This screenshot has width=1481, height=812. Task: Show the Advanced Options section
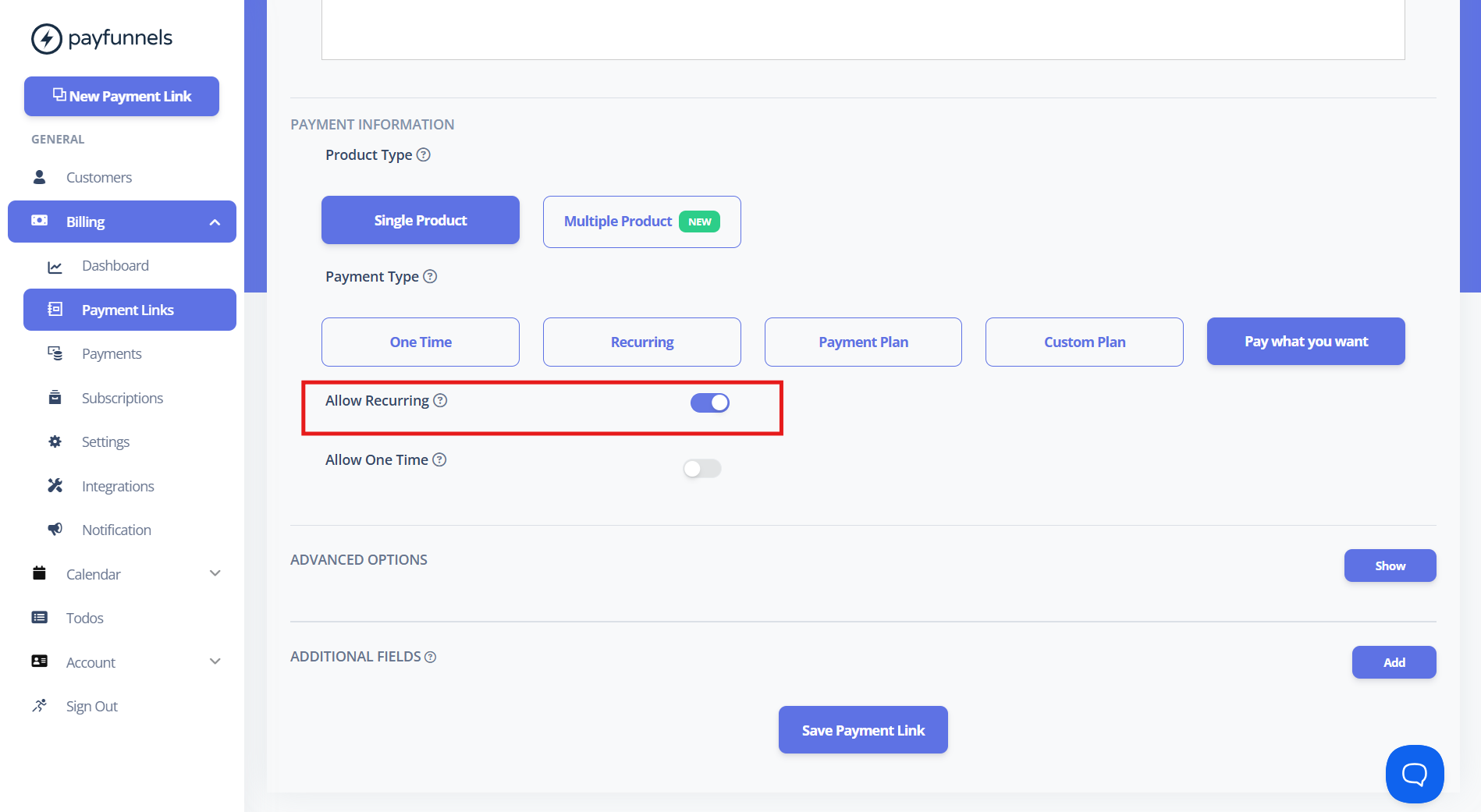click(1390, 566)
